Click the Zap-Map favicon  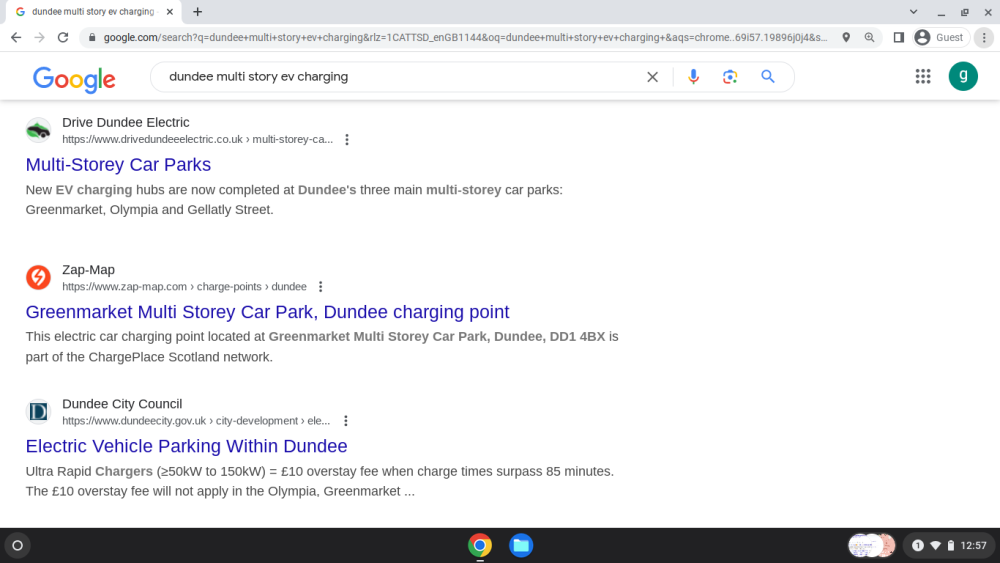(x=38, y=277)
